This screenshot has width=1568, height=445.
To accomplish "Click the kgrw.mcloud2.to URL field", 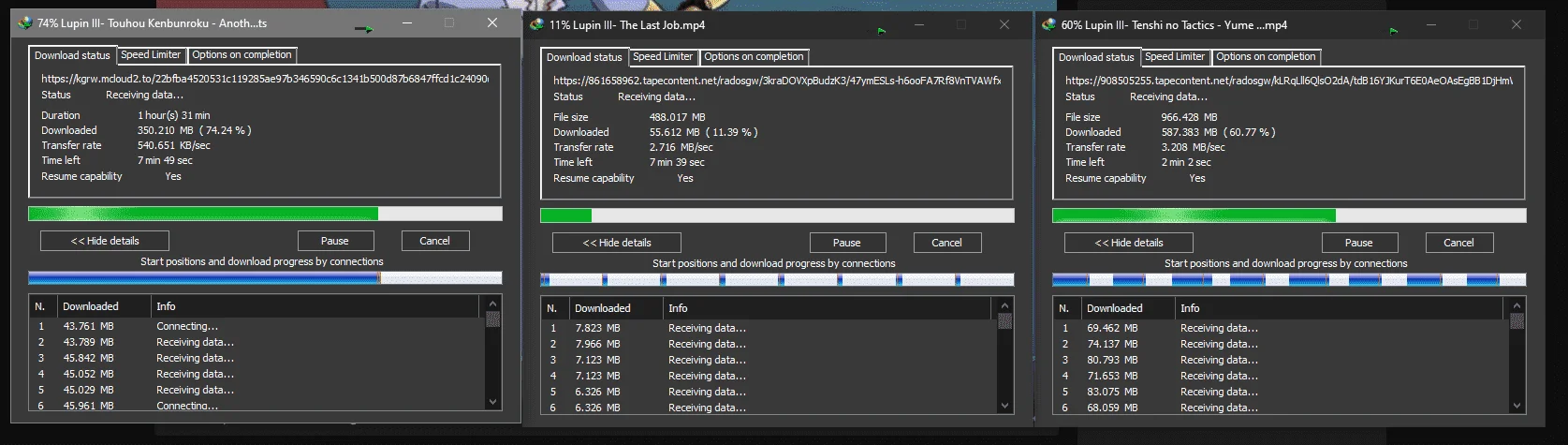I will click(265, 79).
